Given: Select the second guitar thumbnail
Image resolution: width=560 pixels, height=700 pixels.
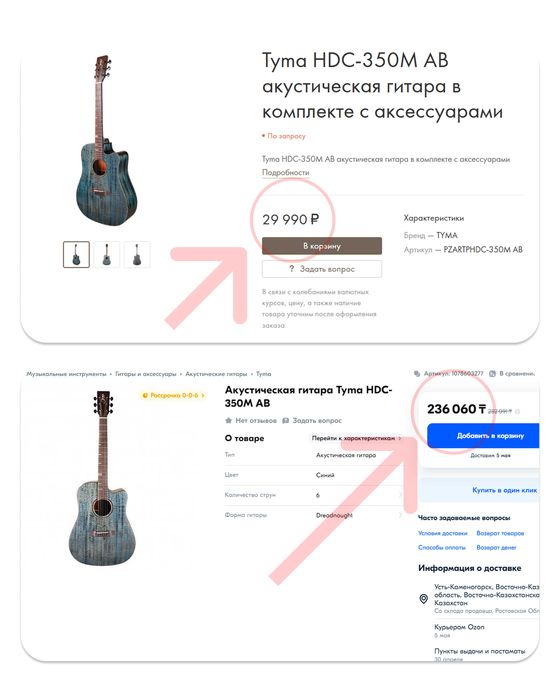Looking at the screenshot, I should click(107, 254).
